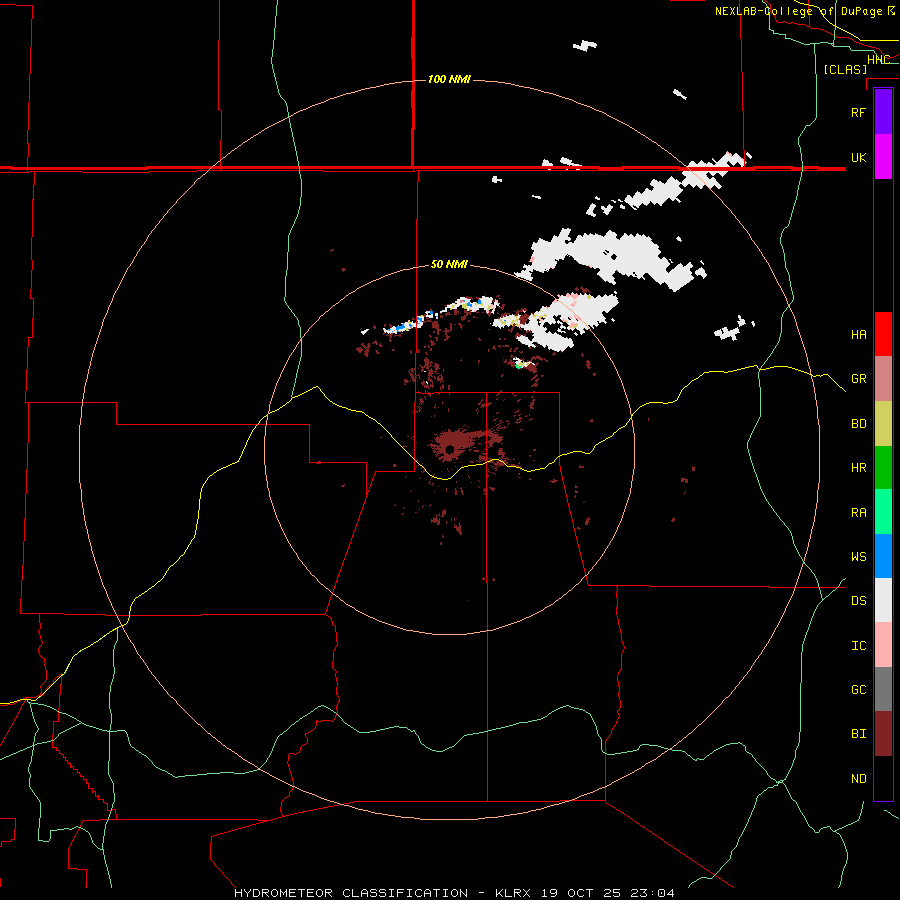Screen dimensions: 900x900
Task: Click the magenta UK color swatch
Action: [883, 157]
